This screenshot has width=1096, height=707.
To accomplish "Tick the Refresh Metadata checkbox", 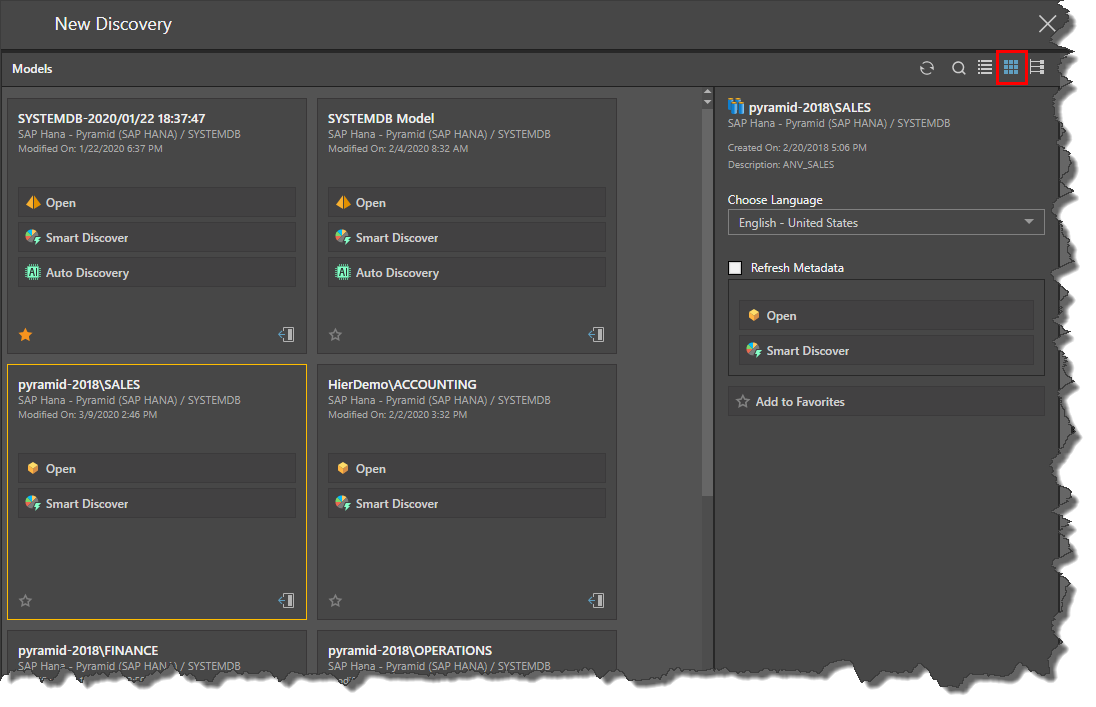I will [735, 268].
